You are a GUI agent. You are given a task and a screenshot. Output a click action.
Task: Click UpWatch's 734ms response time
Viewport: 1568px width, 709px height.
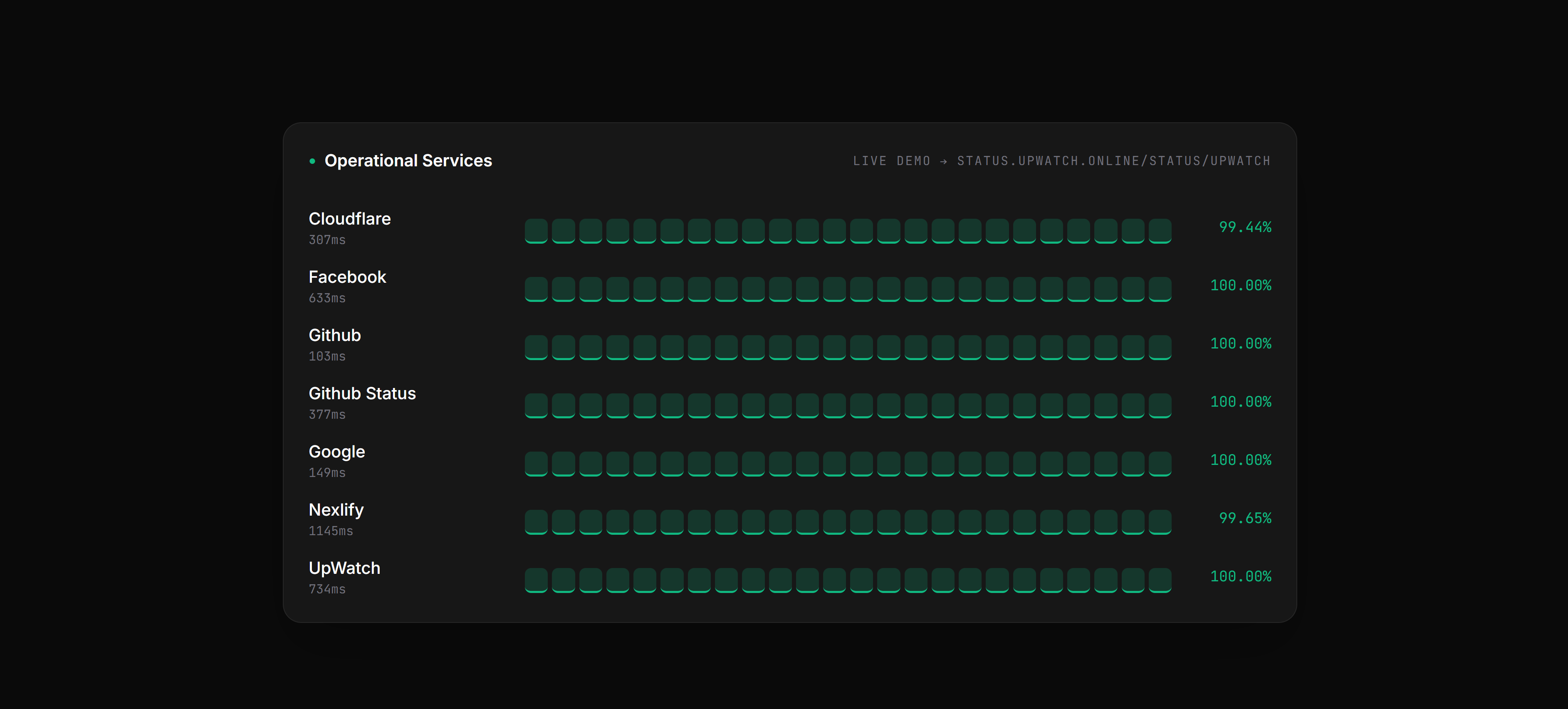tap(327, 589)
